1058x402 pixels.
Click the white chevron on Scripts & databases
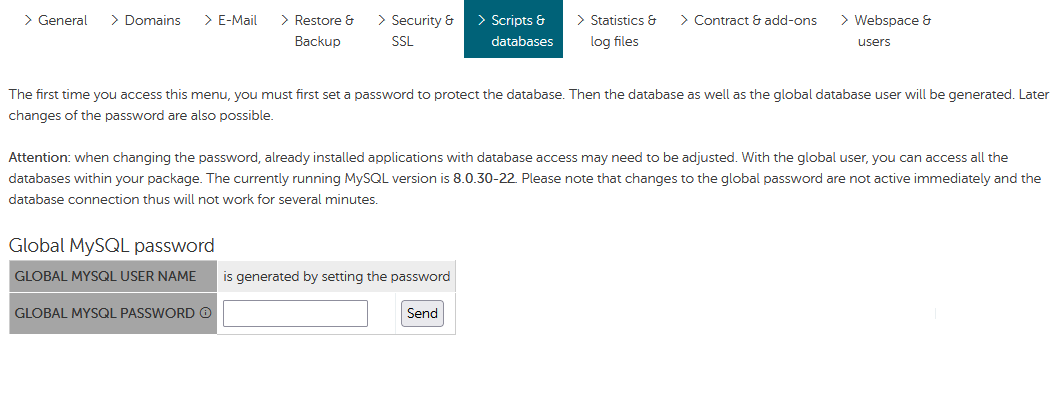pyautogui.click(x=482, y=20)
